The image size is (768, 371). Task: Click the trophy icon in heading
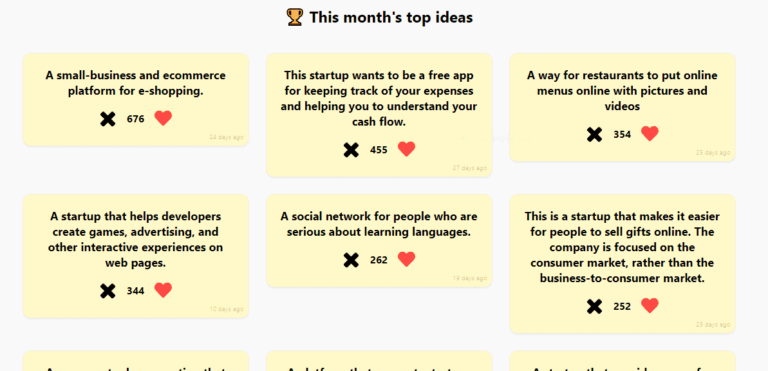tap(295, 18)
